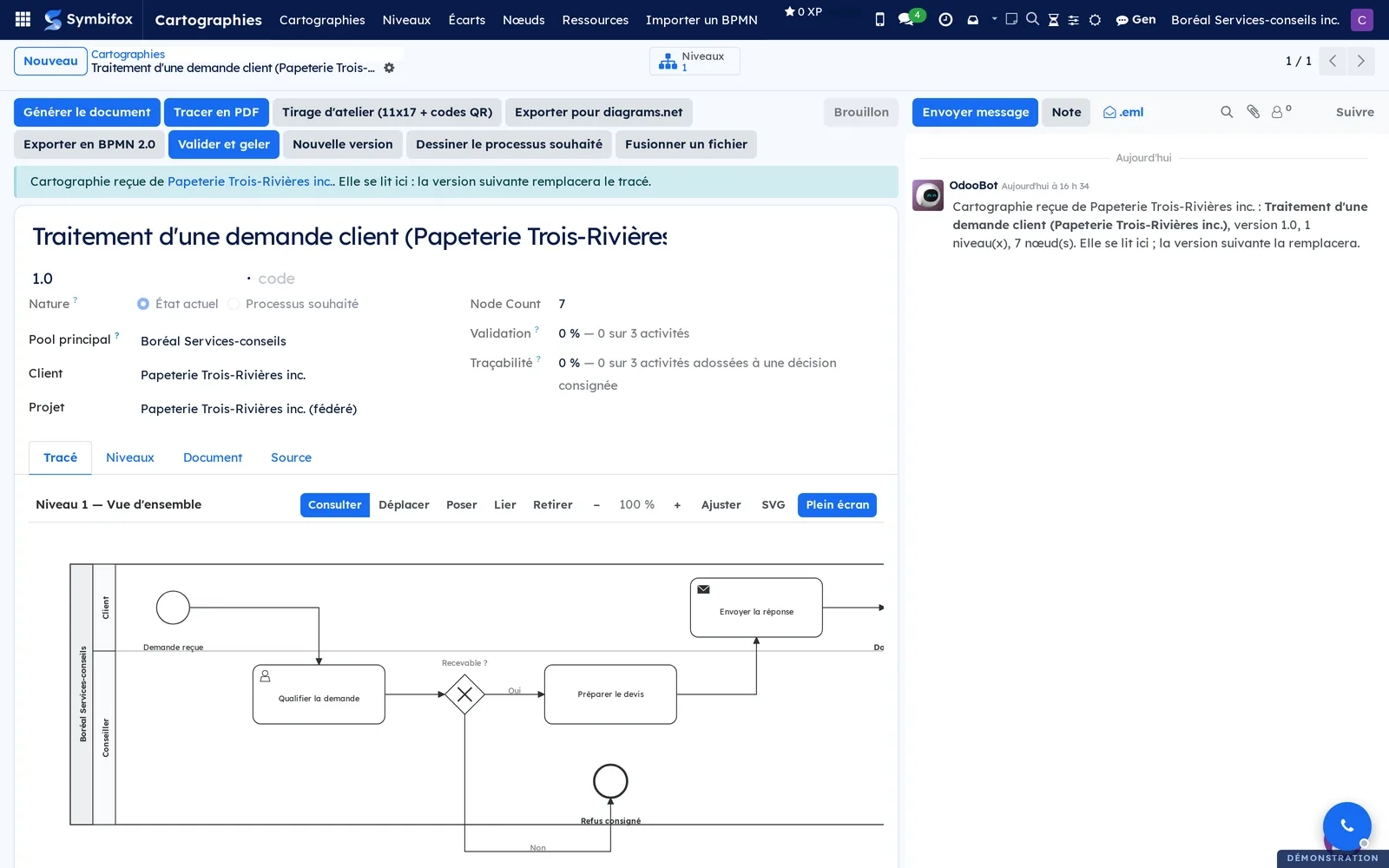Click Exporter en BPMN 2.0
This screenshot has width=1389, height=868.
click(x=89, y=144)
